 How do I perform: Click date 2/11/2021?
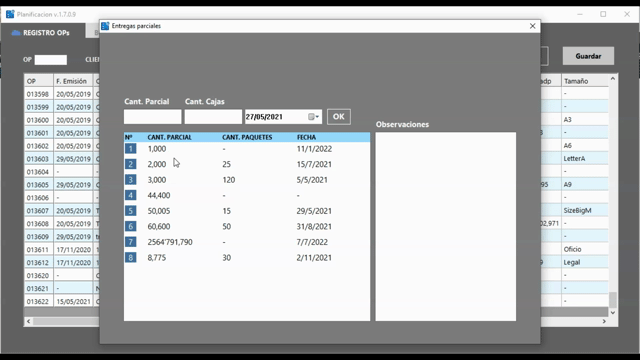[314, 258]
